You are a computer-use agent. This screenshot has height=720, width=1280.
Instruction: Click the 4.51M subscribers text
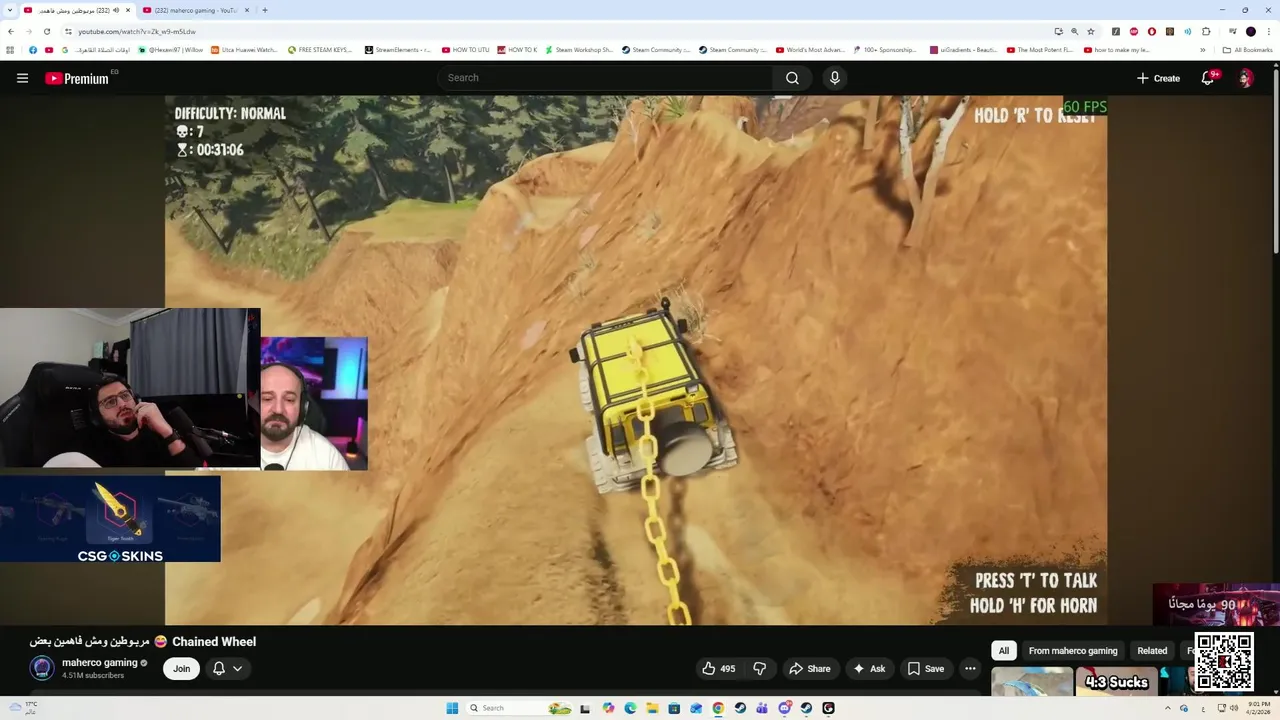(x=93, y=676)
